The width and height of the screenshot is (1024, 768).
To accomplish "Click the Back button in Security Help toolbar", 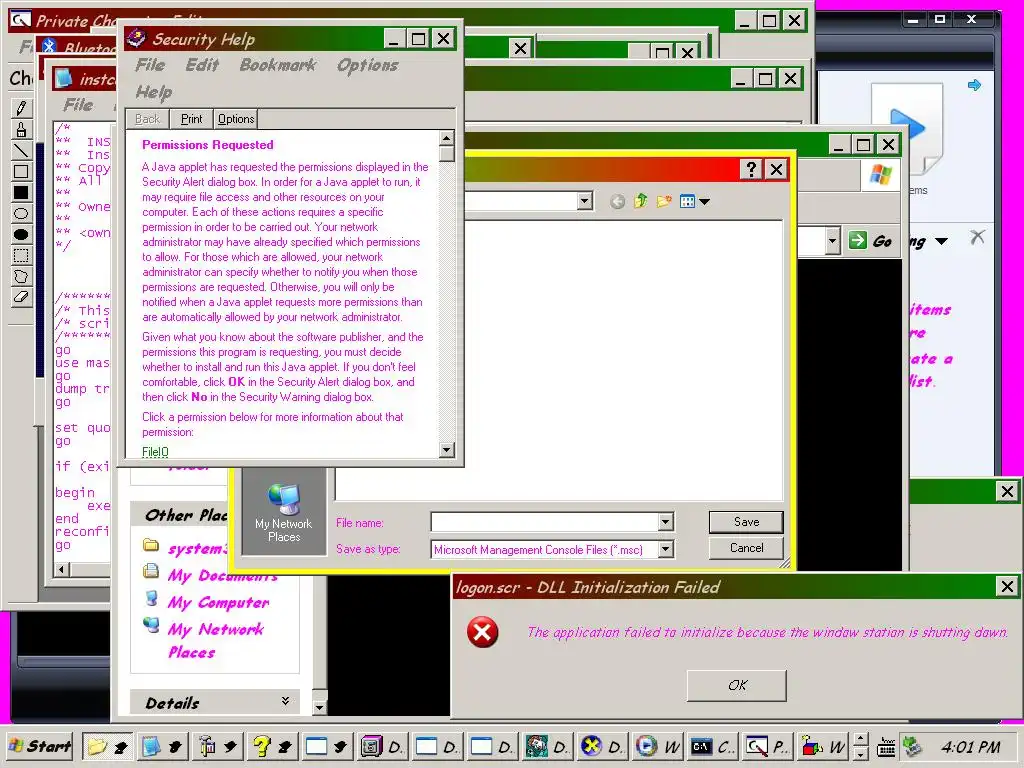I will 148,119.
